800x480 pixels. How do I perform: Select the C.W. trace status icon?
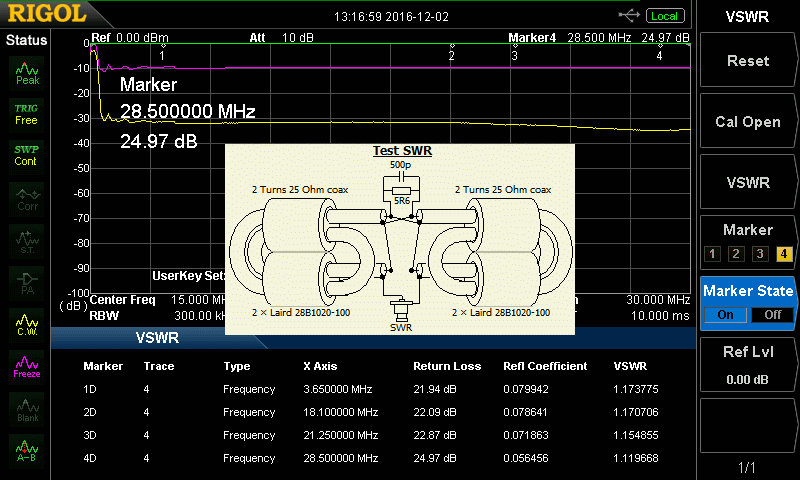(27, 324)
